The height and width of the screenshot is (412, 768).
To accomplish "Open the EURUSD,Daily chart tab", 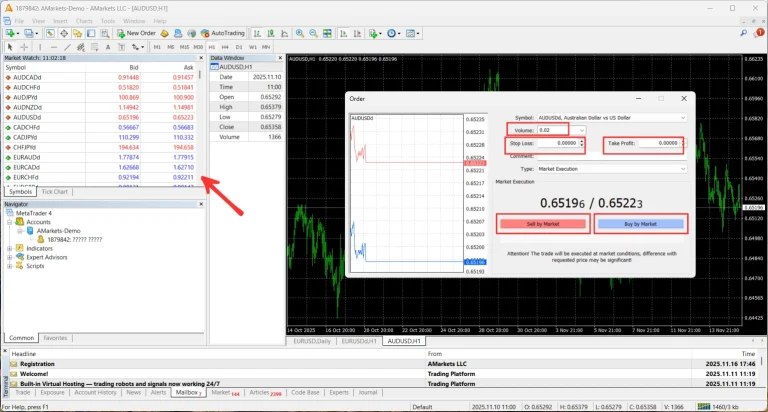I will (312, 341).
